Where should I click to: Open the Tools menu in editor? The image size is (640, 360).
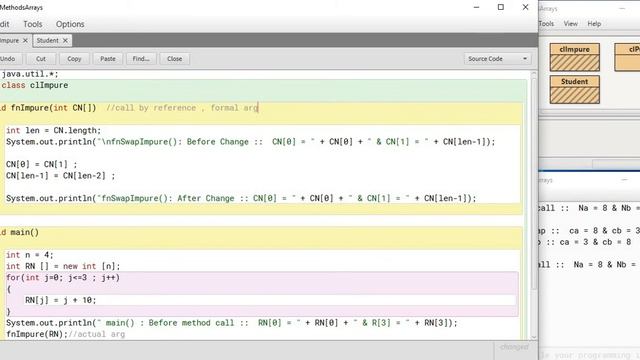[x=33, y=24]
